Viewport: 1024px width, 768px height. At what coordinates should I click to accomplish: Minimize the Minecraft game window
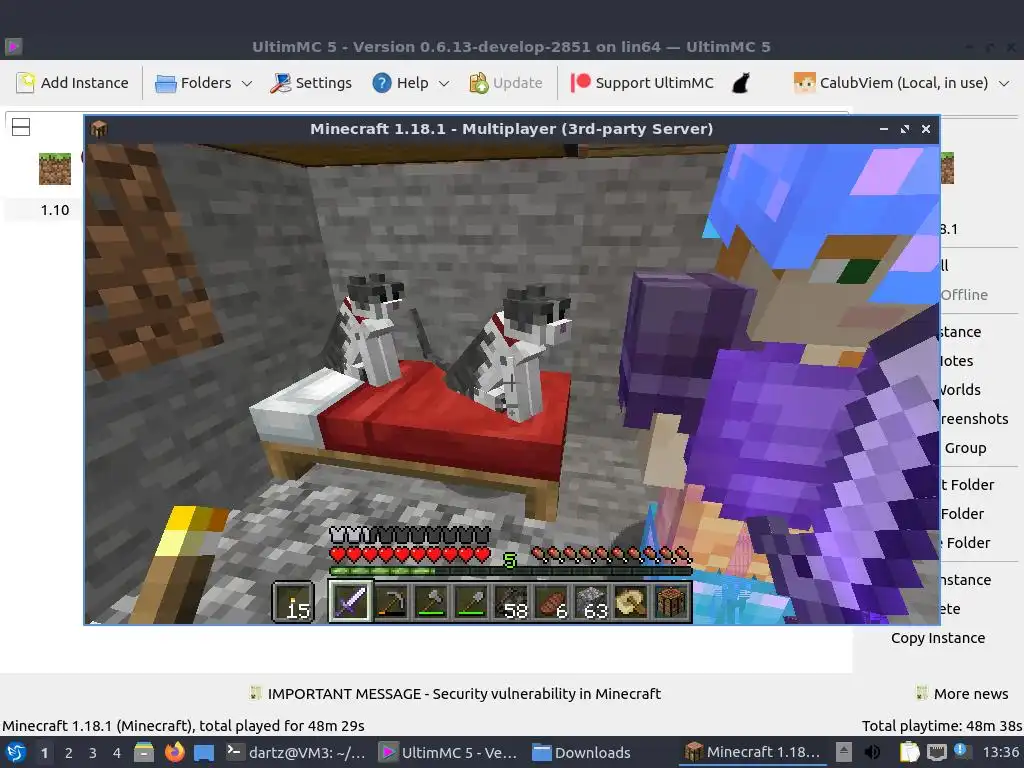pos(884,129)
